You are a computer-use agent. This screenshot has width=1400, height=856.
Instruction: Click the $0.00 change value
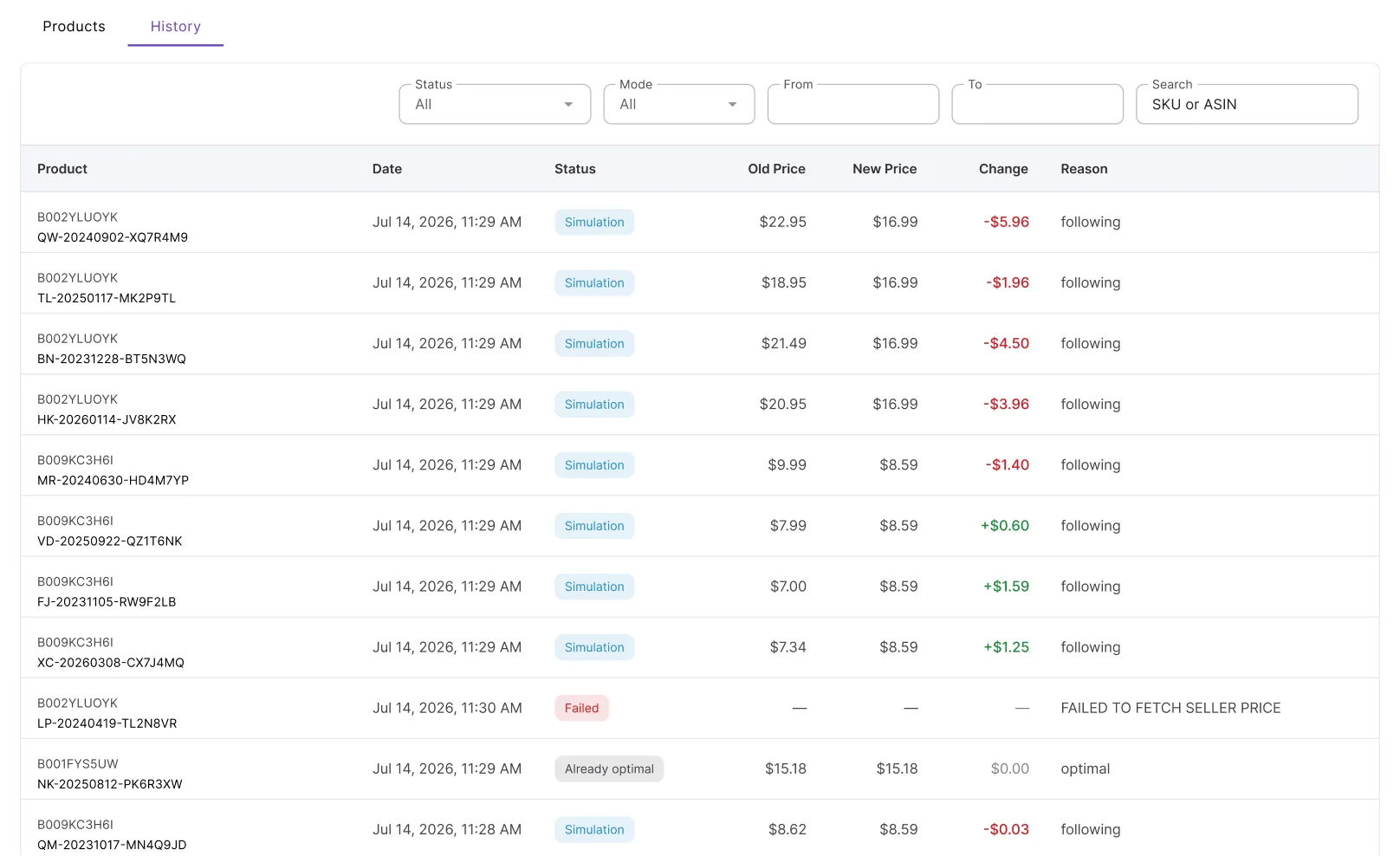1010,768
